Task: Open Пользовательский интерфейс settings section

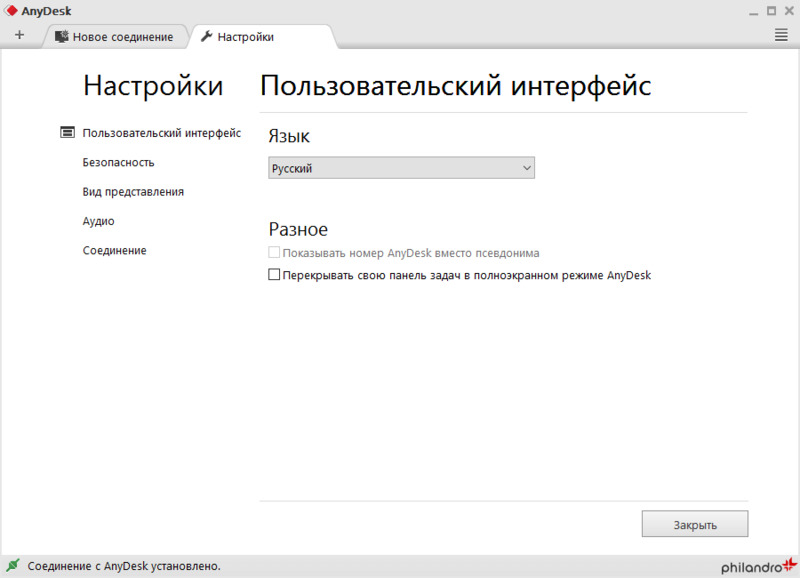Action: click(162, 133)
